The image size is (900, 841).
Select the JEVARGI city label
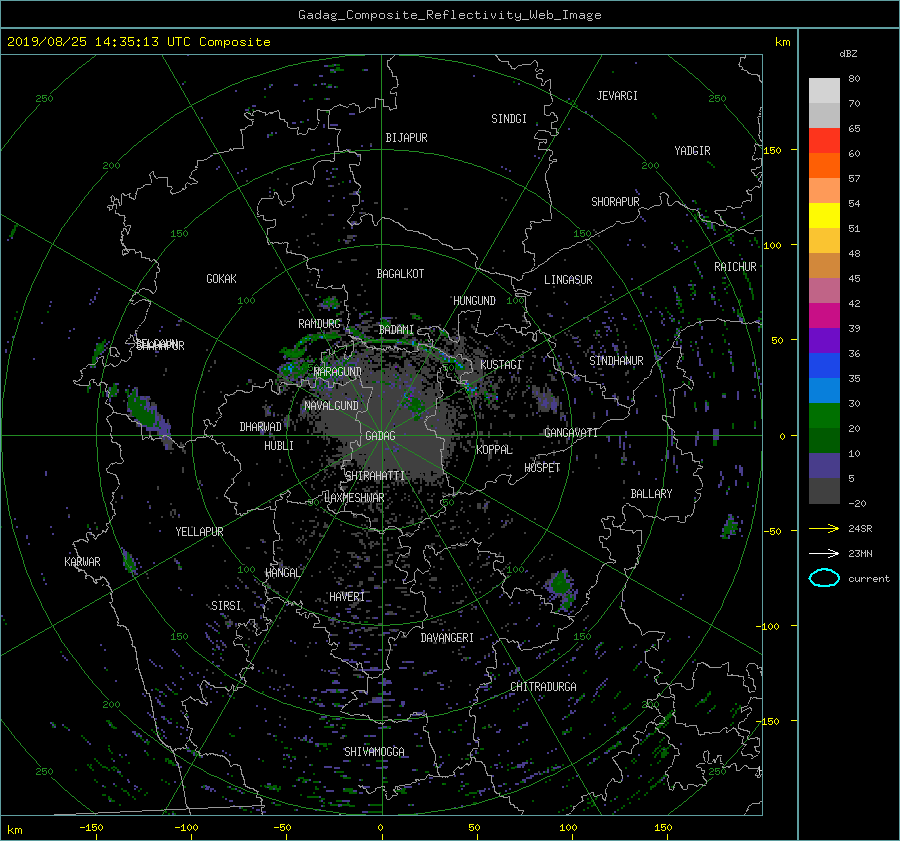(x=617, y=96)
